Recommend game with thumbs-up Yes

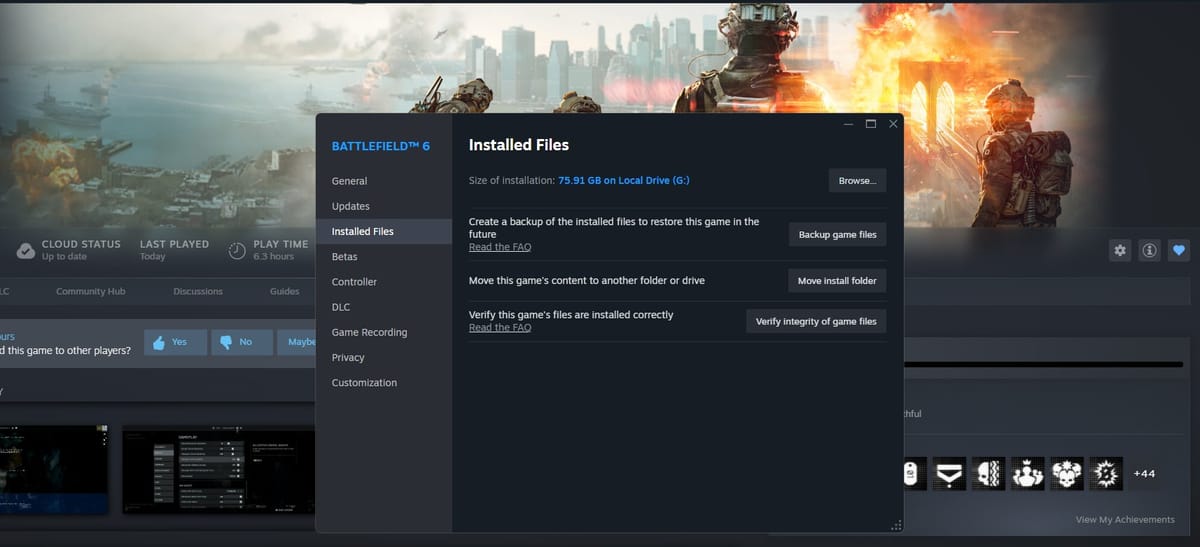pos(175,342)
